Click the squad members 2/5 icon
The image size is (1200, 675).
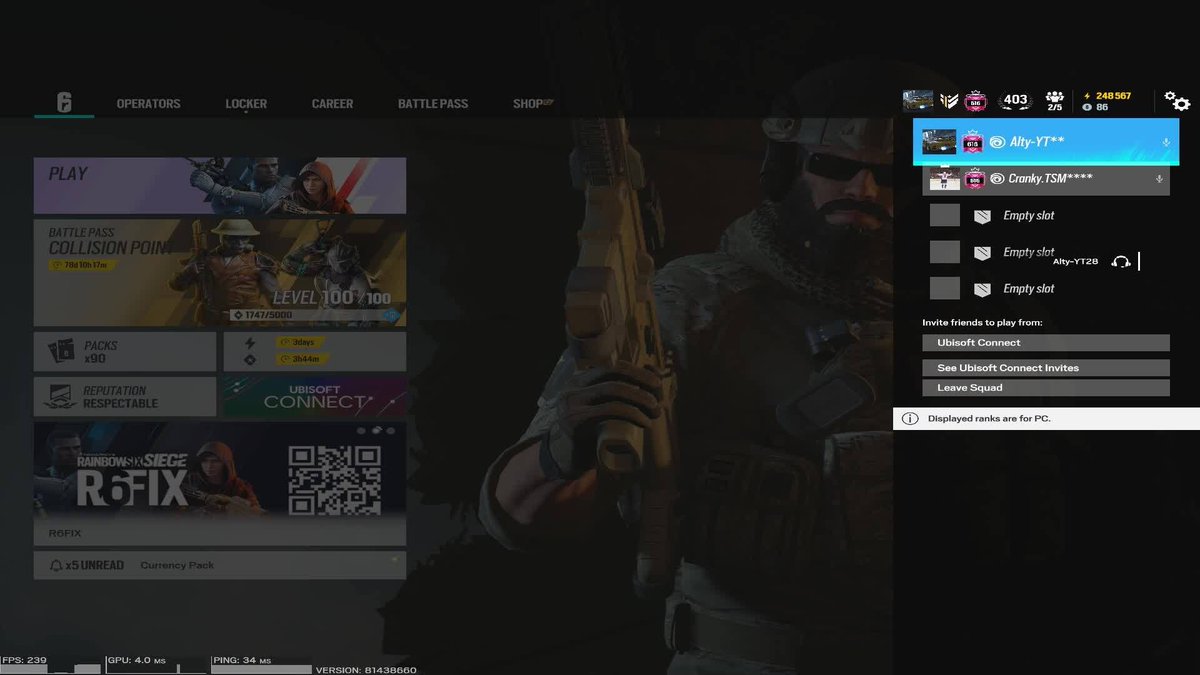tap(1054, 101)
